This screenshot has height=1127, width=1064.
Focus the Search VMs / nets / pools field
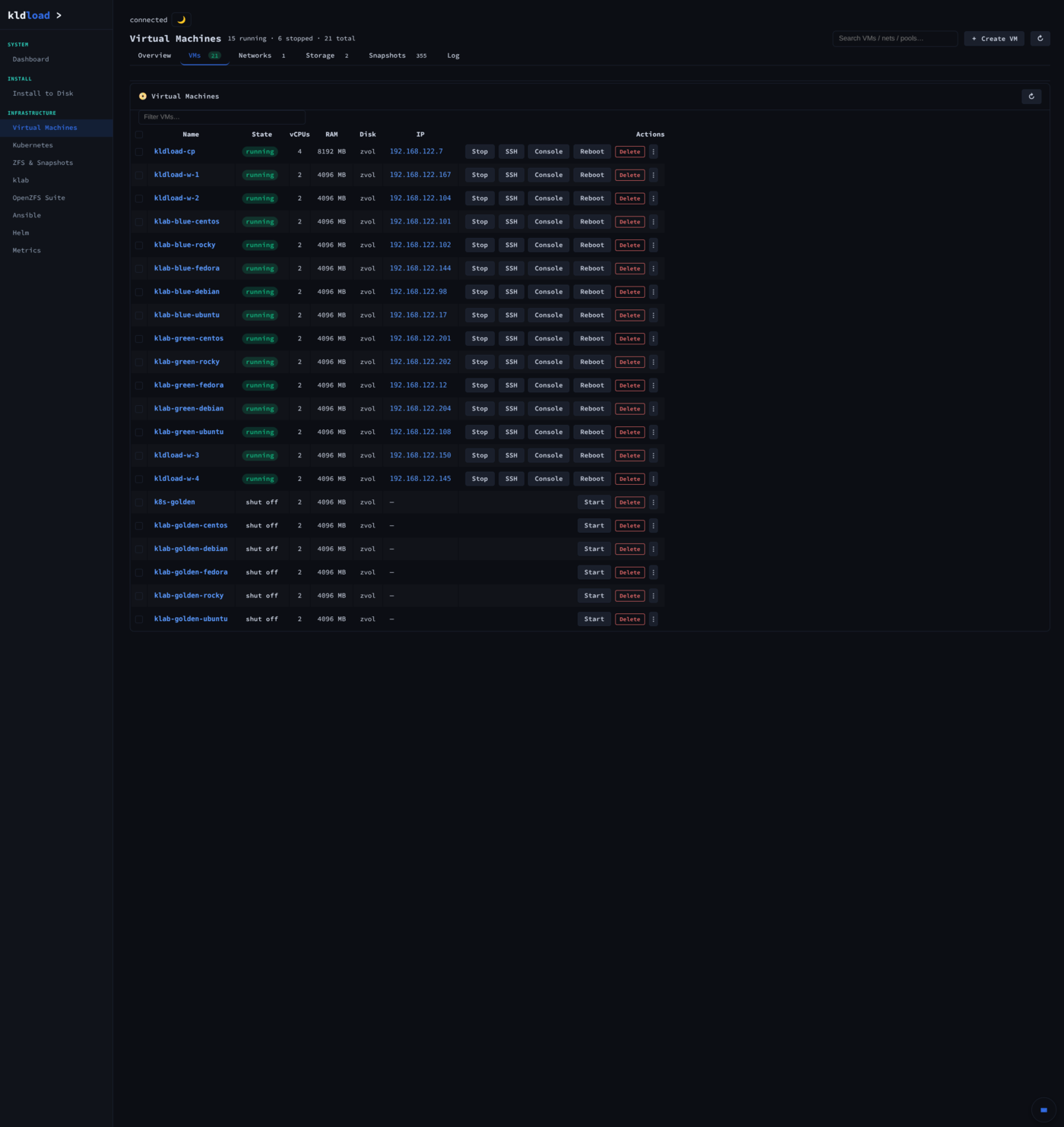895,38
